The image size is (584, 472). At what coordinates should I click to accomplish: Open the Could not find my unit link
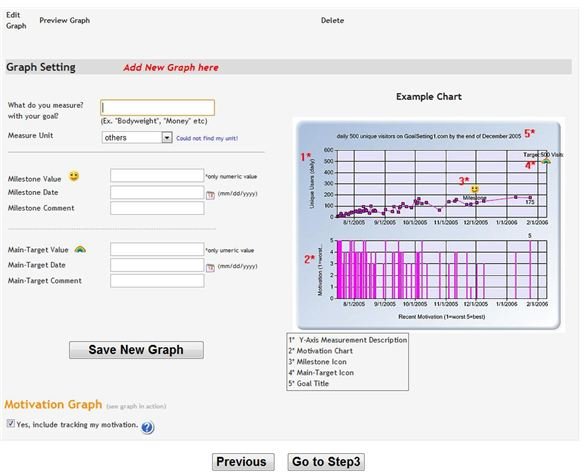[x=207, y=138]
